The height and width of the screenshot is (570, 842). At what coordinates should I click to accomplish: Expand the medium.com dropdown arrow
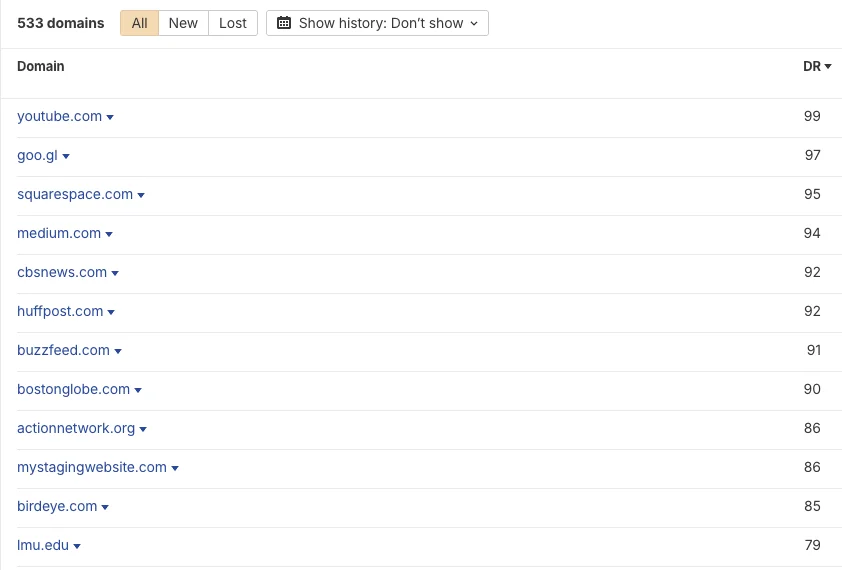[x=109, y=234]
